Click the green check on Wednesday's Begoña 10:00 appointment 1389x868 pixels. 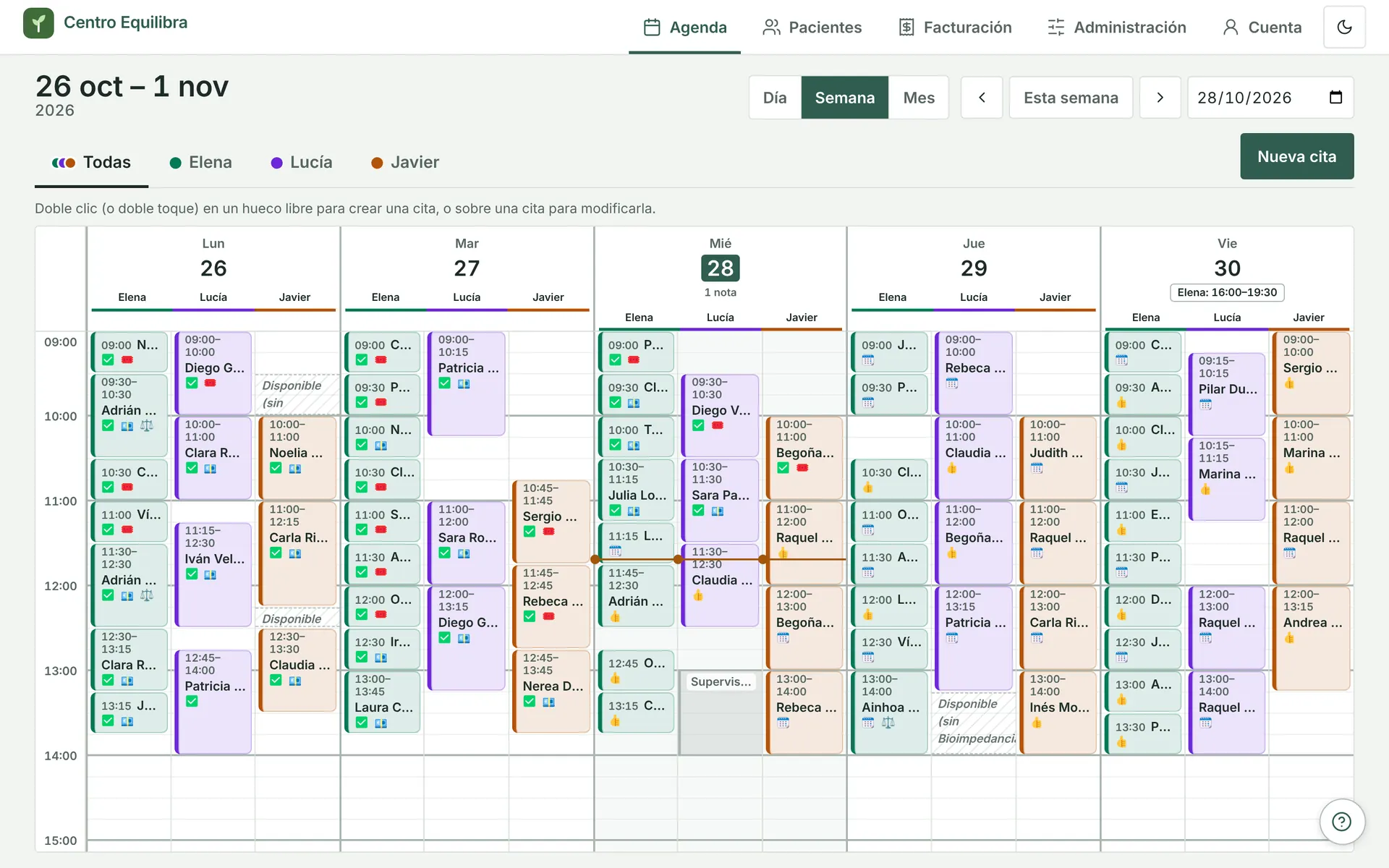coord(783,468)
